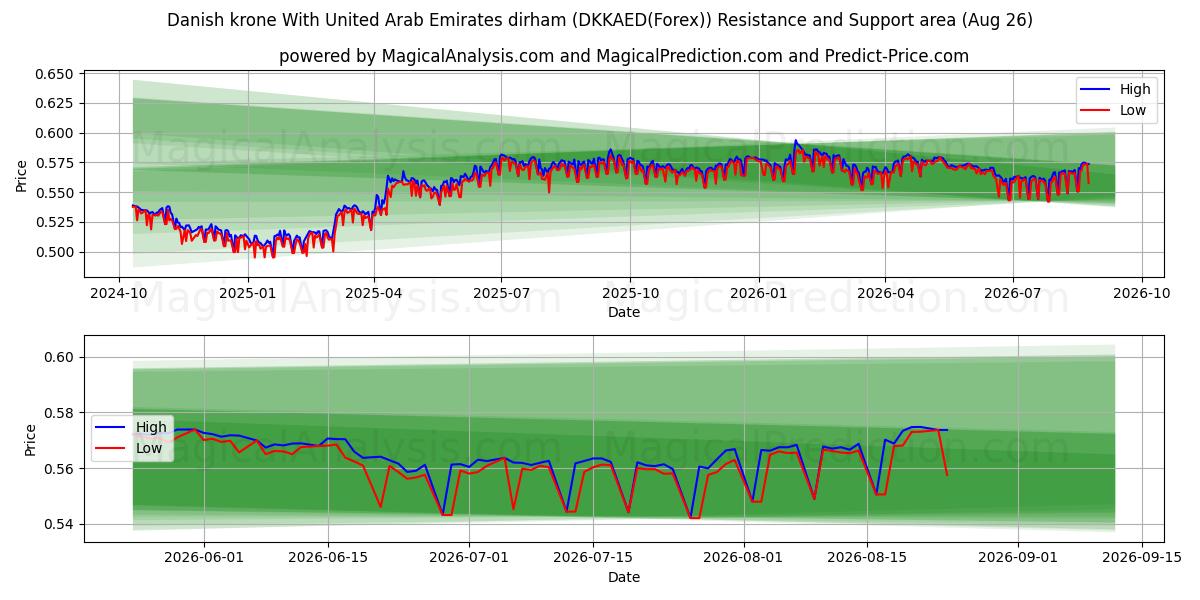Click the 2026-09-01 date tick label
Screen dimensions: 1200x600
tap(1018, 559)
